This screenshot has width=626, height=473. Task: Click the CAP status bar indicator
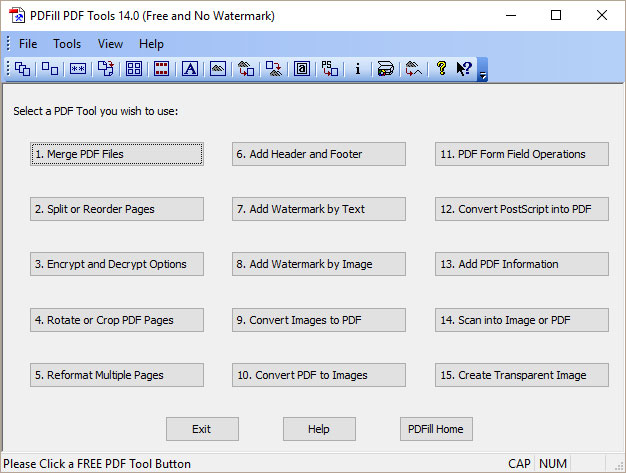tap(519, 464)
